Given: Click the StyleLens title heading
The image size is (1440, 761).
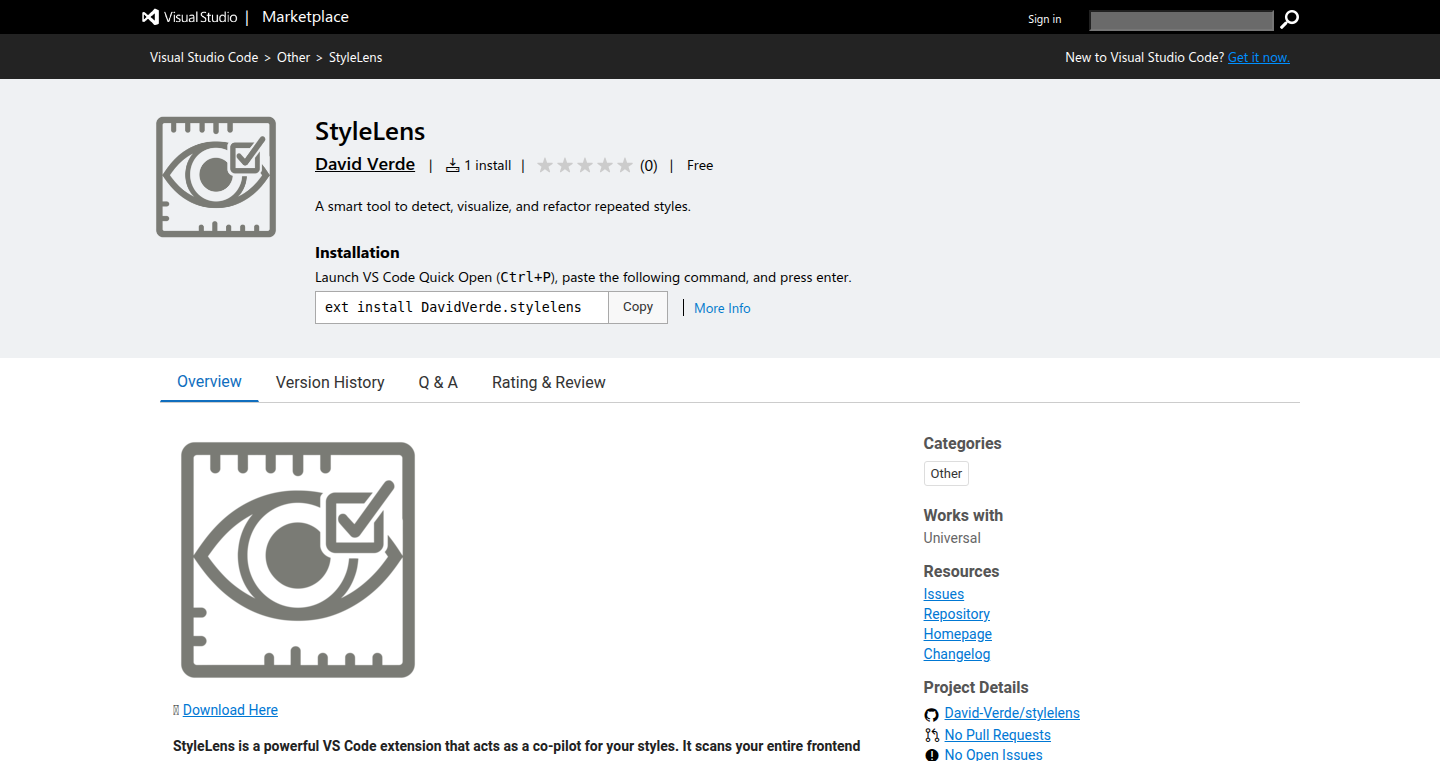Looking at the screenshot, I should [370, 131].
